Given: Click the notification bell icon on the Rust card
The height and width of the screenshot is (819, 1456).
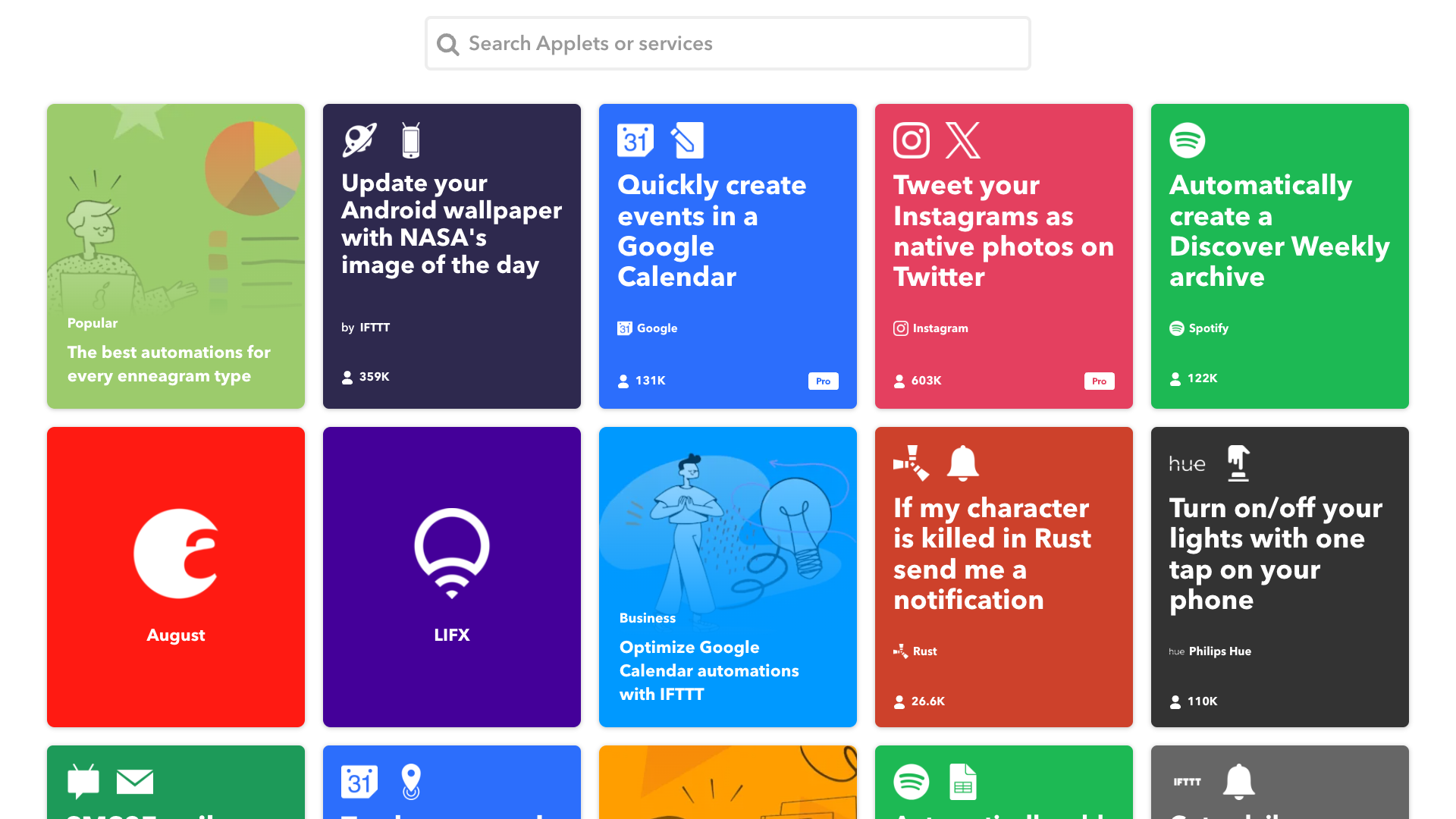Looking at the screenshot, I should (x=962, y=463).
